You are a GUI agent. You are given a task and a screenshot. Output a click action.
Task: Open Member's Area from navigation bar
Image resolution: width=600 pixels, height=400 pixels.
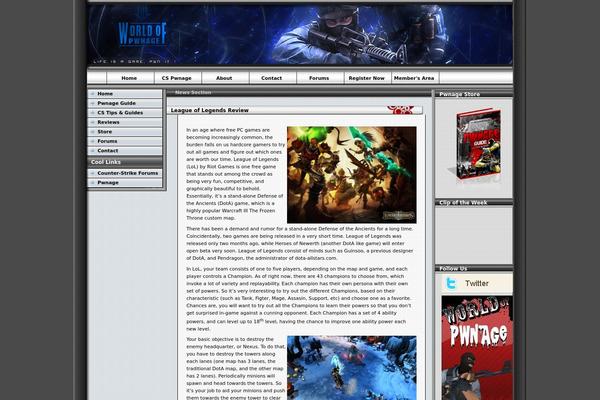click(415, 78)
